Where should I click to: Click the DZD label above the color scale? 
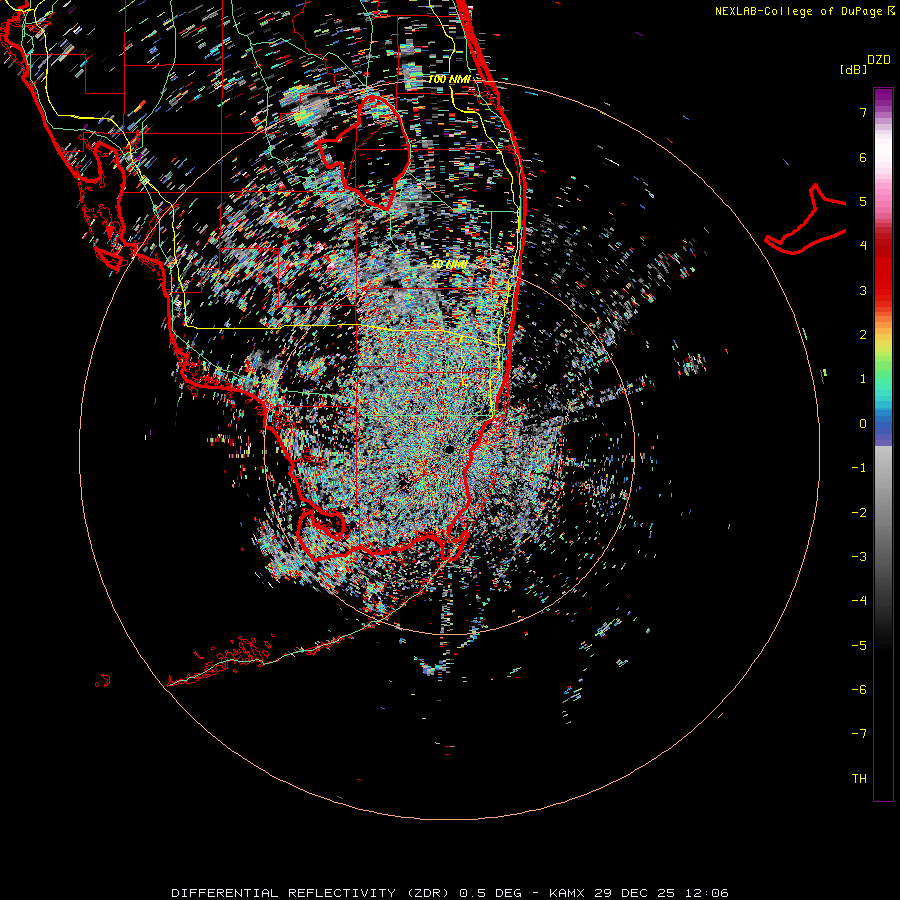[x=878, y=60]
